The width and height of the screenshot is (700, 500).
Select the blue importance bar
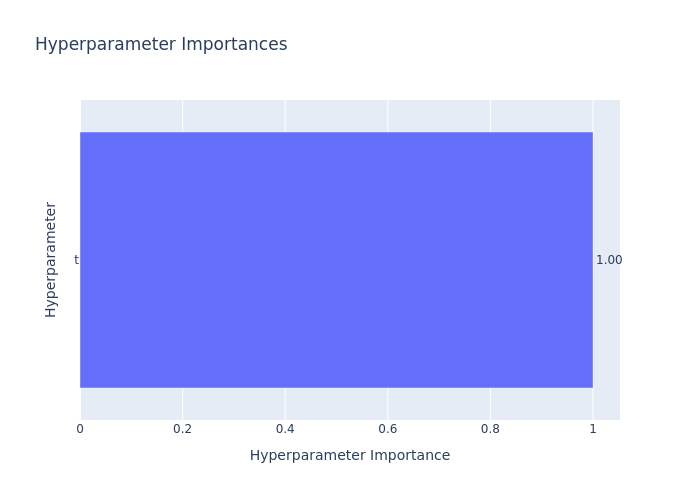337,260
